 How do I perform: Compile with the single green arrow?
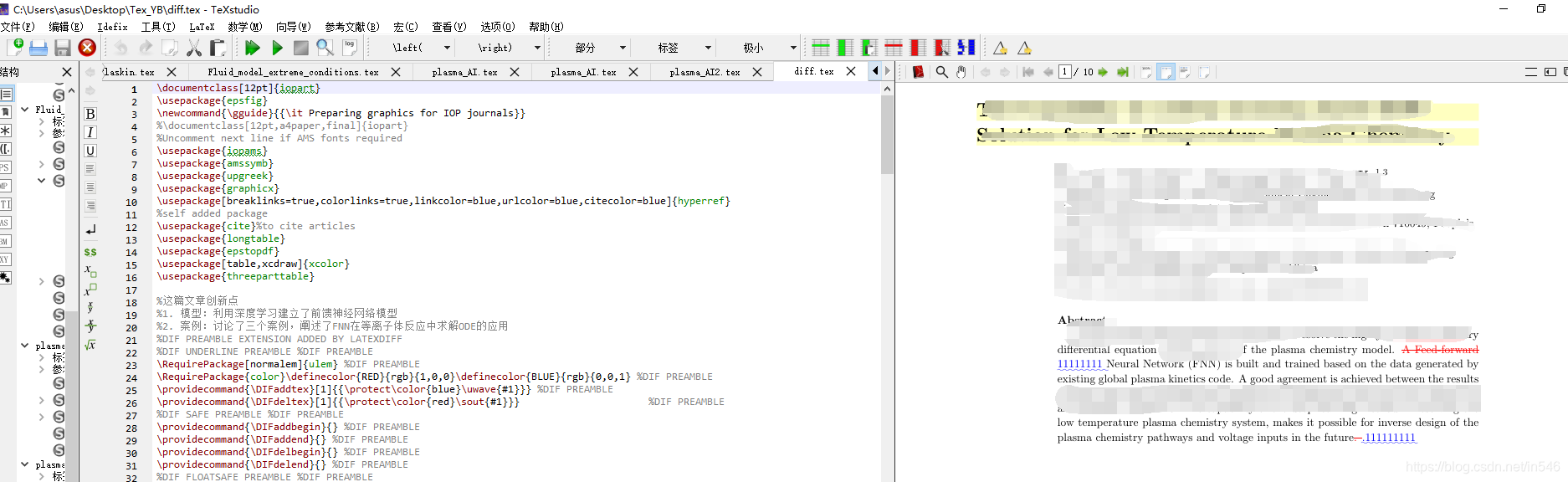[x=277, y=48]
